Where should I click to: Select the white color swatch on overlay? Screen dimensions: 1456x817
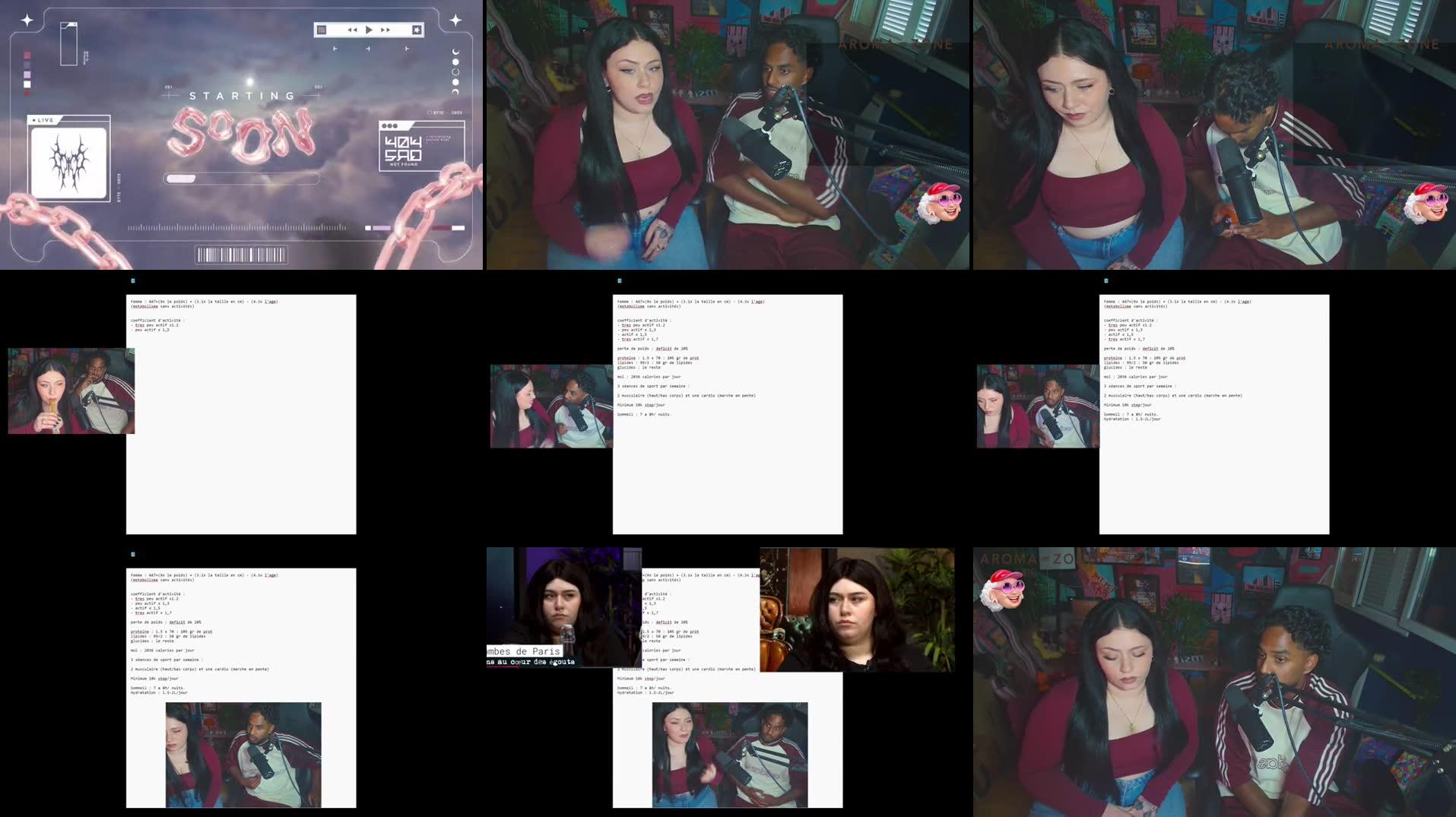click(27, 84)
